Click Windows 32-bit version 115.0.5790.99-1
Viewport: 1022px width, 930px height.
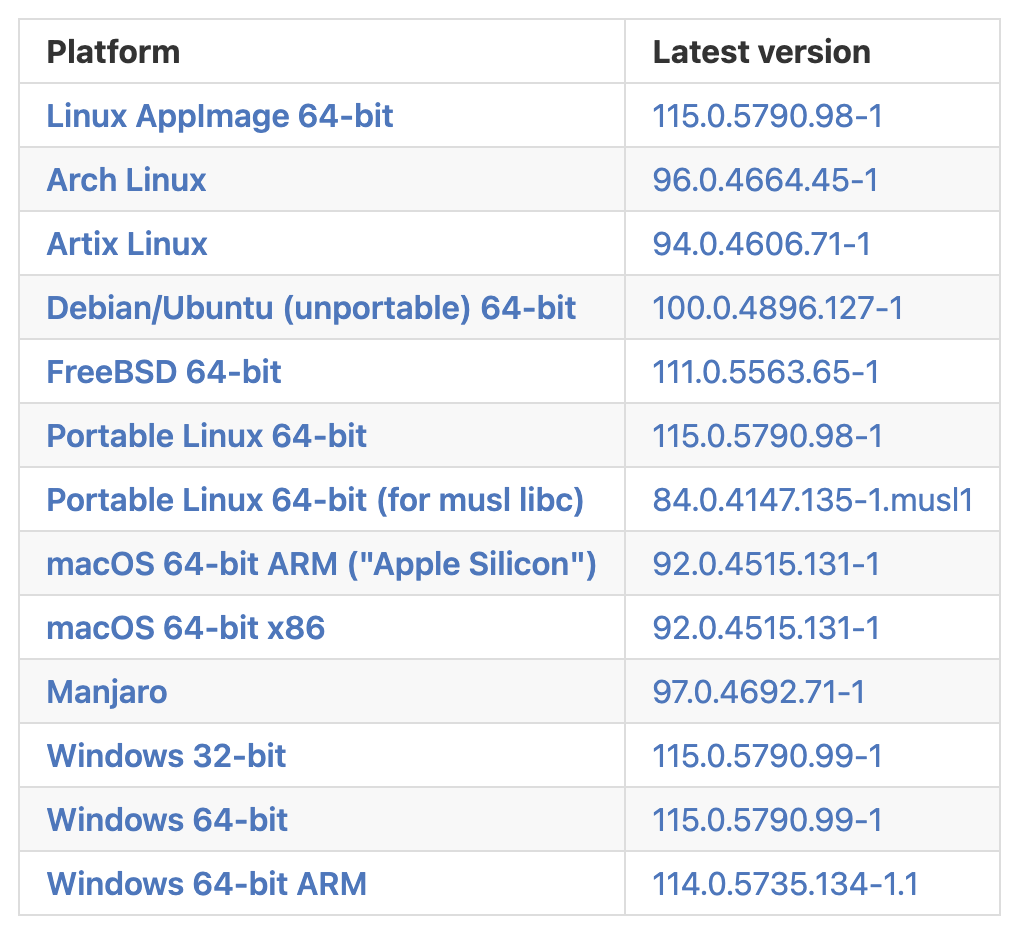click(x=767, y=756)
